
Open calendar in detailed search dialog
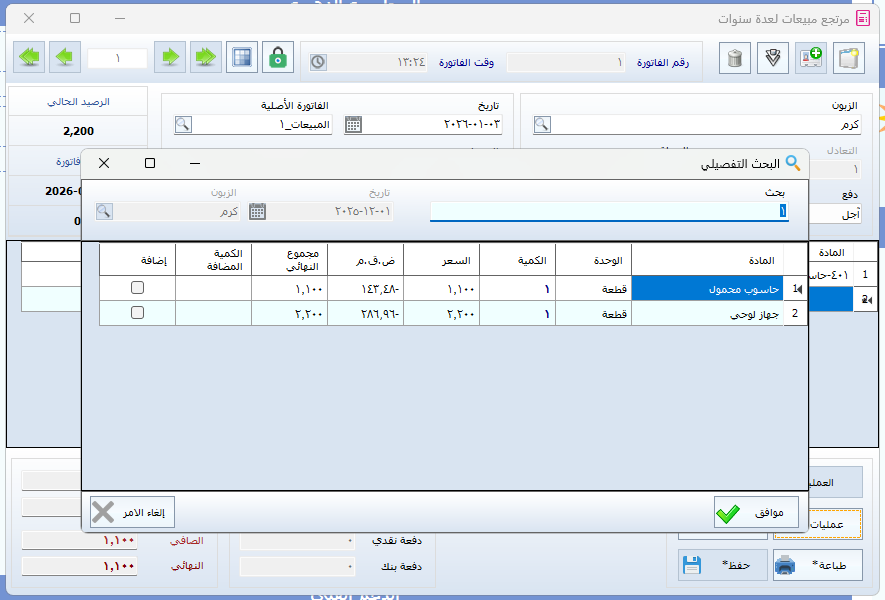coord(257,211)
